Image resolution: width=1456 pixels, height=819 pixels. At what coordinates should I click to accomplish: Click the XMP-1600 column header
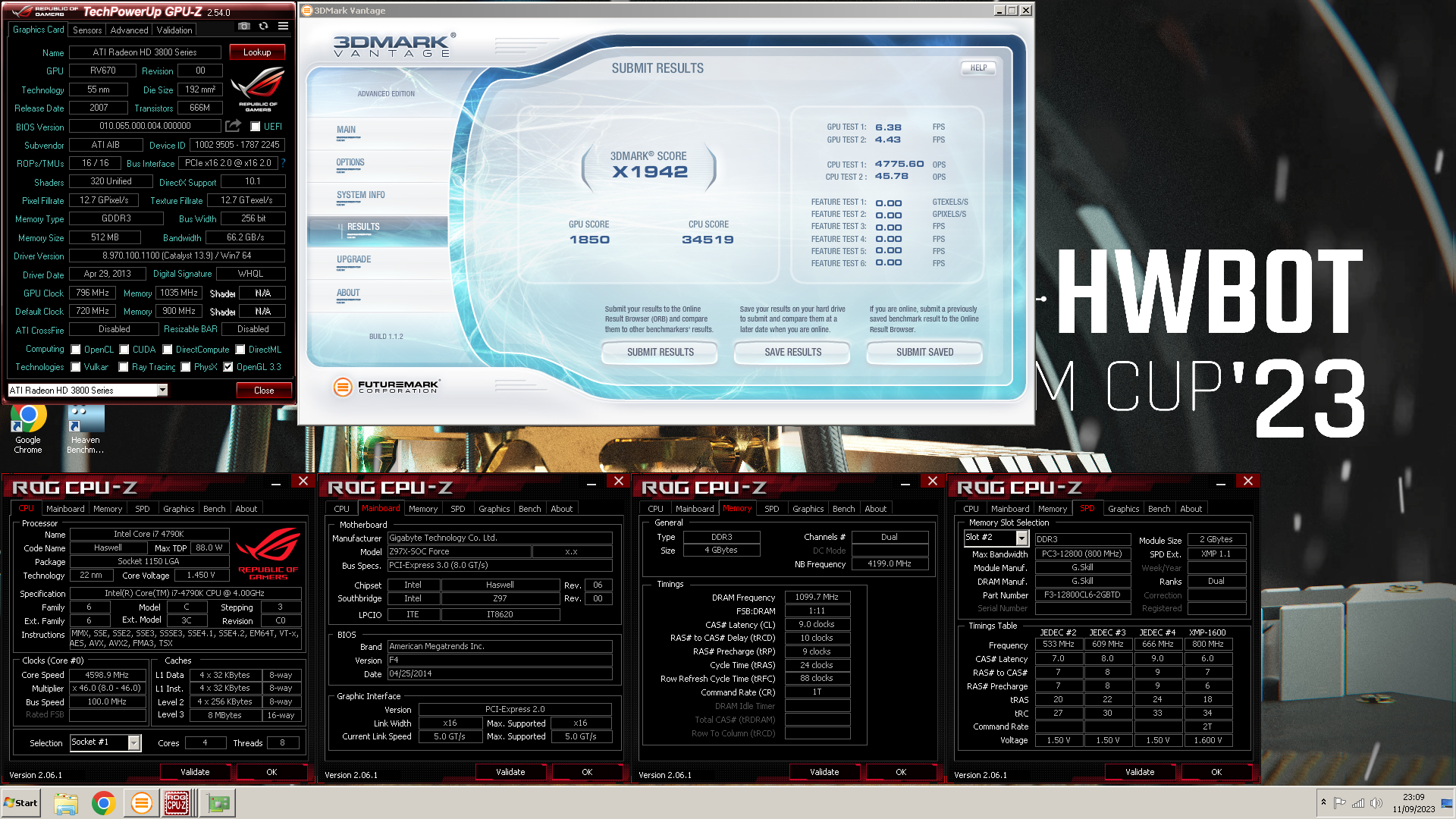tap(1207, 632)
